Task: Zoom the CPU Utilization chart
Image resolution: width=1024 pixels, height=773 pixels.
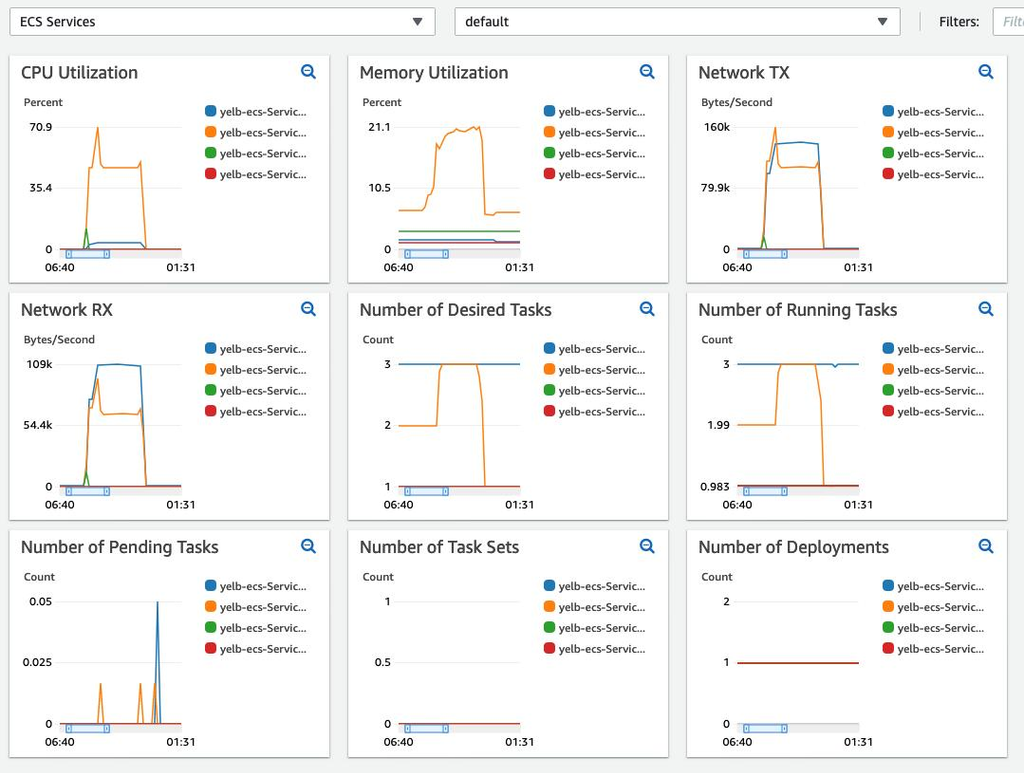Action: coord(308,72)
